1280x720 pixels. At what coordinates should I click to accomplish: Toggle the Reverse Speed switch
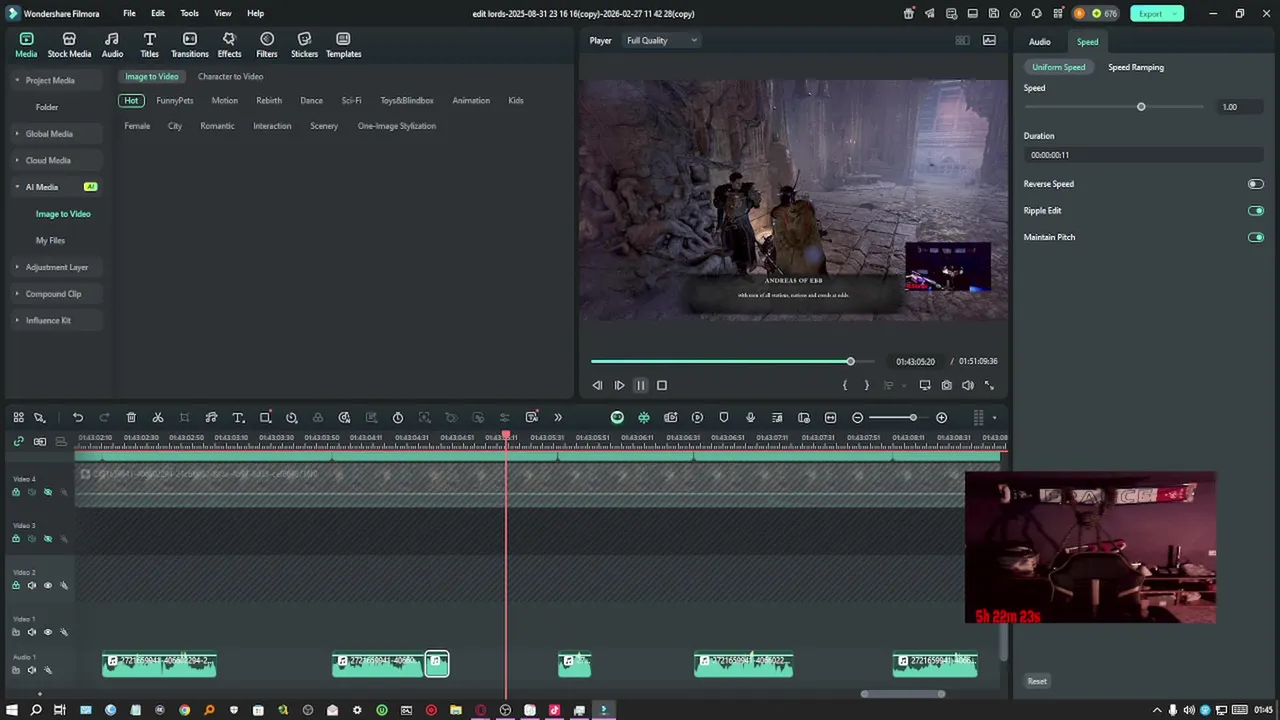[x=1256, y=184]
